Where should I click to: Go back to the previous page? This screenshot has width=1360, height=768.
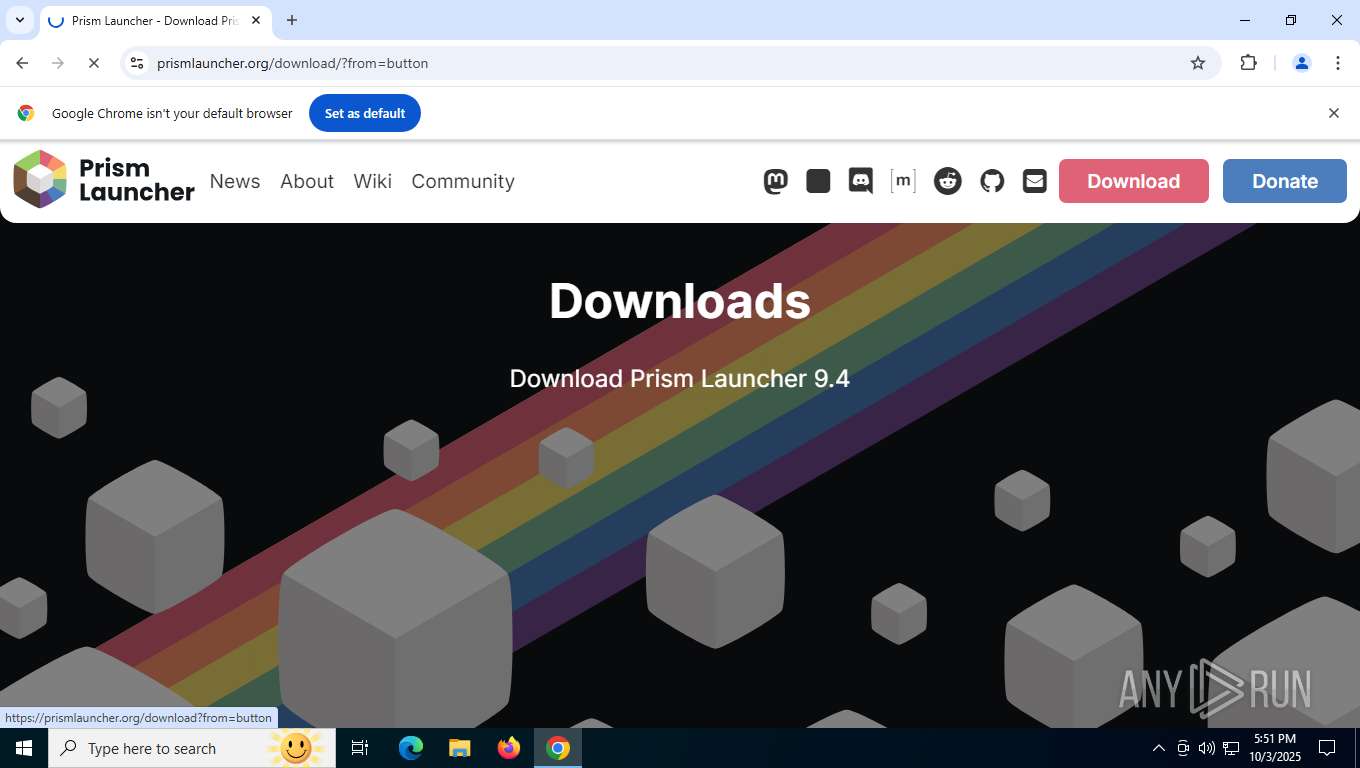[x=22, y=63]
